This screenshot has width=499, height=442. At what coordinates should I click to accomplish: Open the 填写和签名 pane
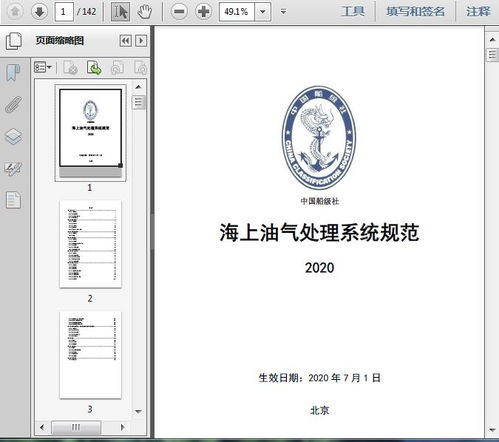tap(415, 12)
